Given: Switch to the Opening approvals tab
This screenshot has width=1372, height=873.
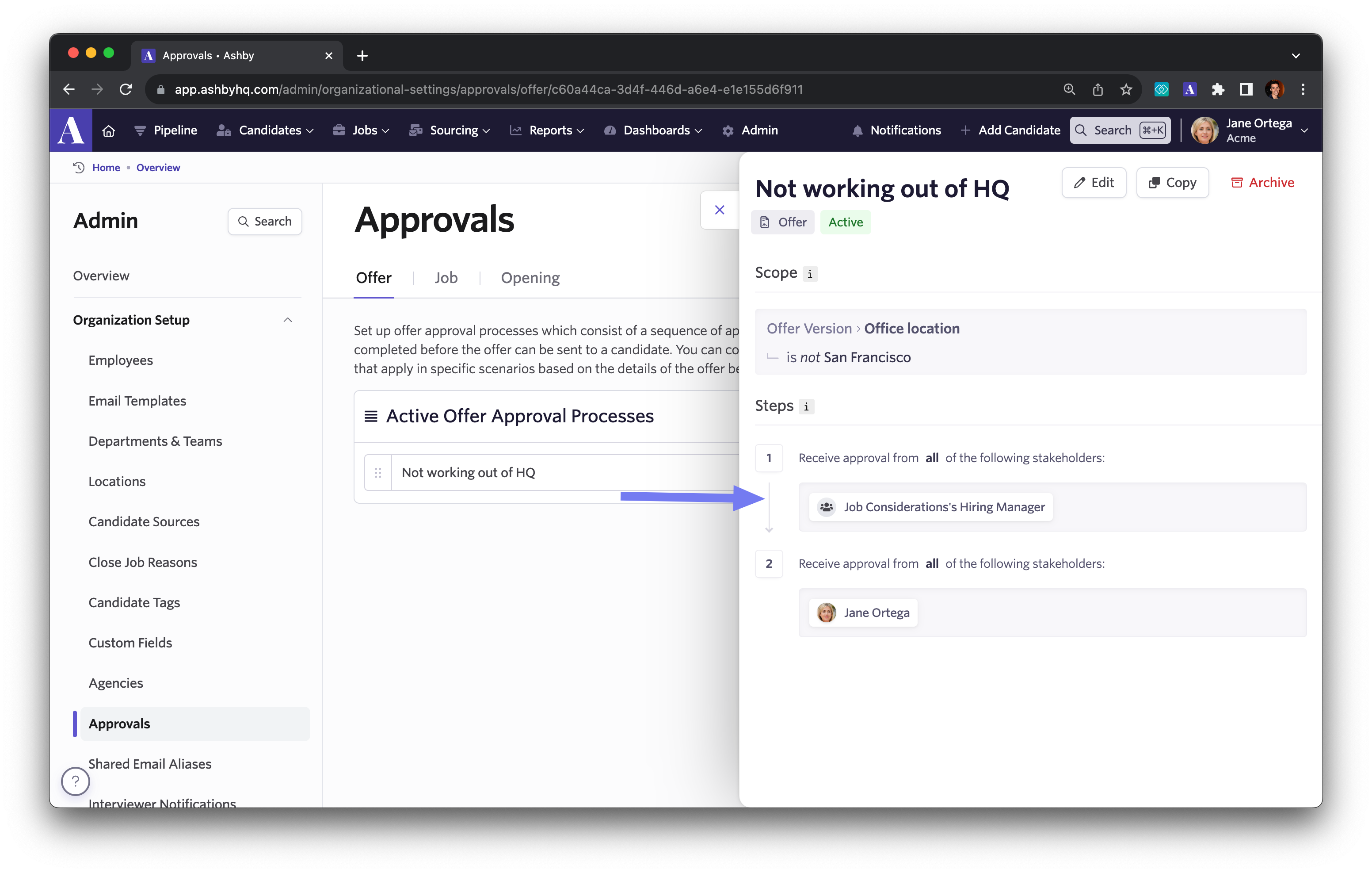Looking at the screenshot, I should coord(530,278).
